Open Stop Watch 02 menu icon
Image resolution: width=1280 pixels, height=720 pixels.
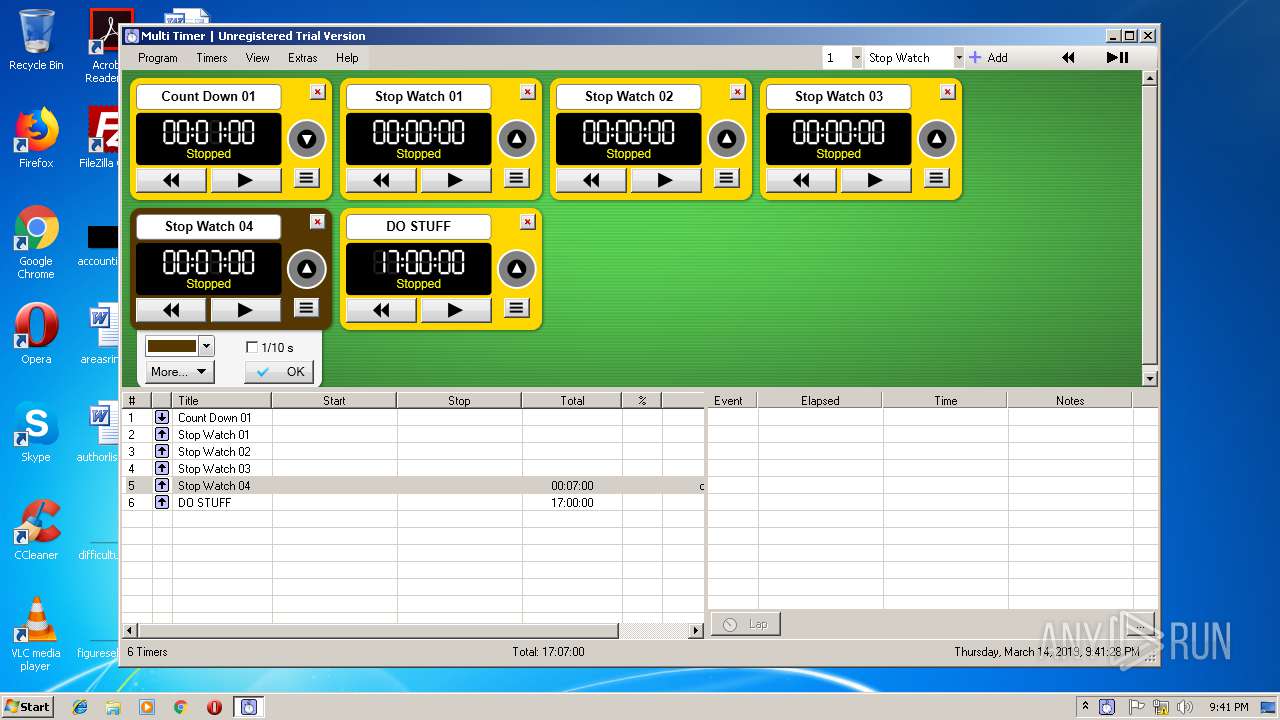727,178
